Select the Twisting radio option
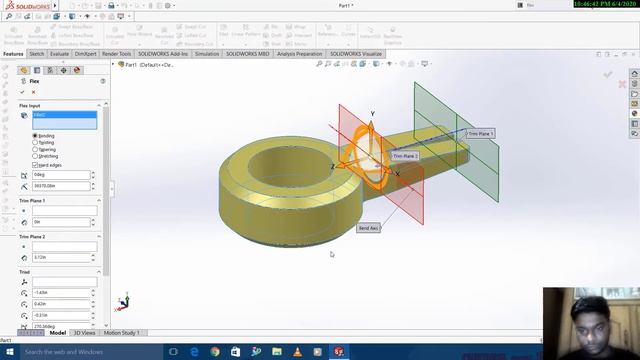640x360 pixels. pyautogui.click(x=35, y=142)
